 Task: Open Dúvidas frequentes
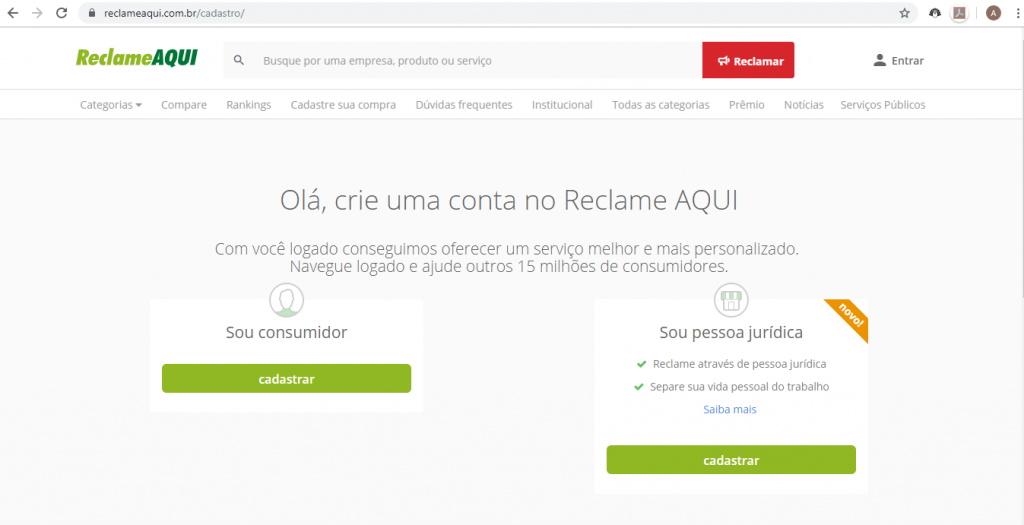click(x=464, y=104)
